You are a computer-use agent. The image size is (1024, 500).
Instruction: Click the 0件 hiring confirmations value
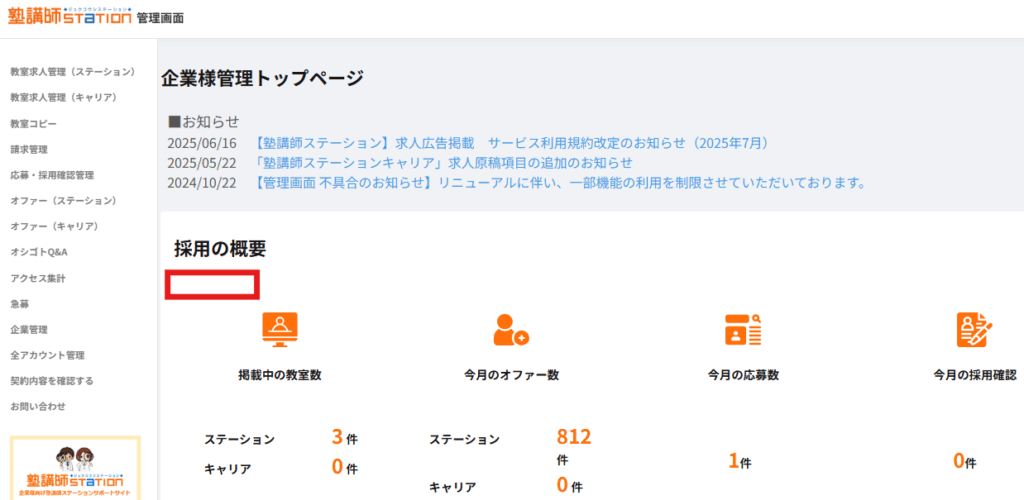tap(965, 461)
